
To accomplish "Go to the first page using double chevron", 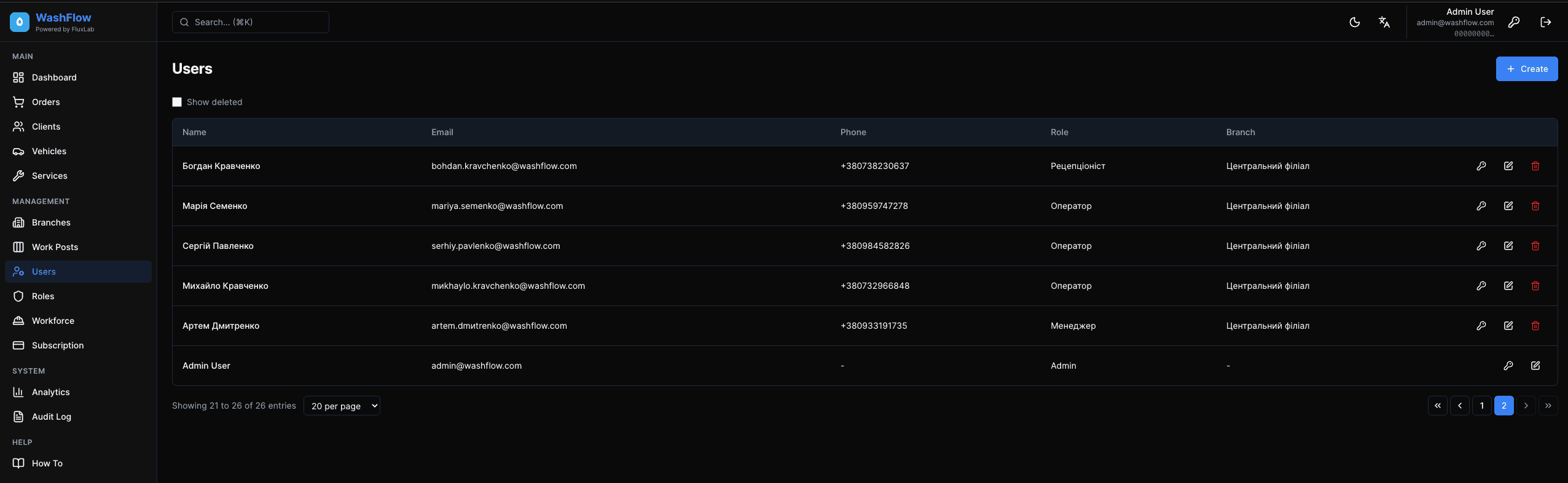I will 1437,406.
